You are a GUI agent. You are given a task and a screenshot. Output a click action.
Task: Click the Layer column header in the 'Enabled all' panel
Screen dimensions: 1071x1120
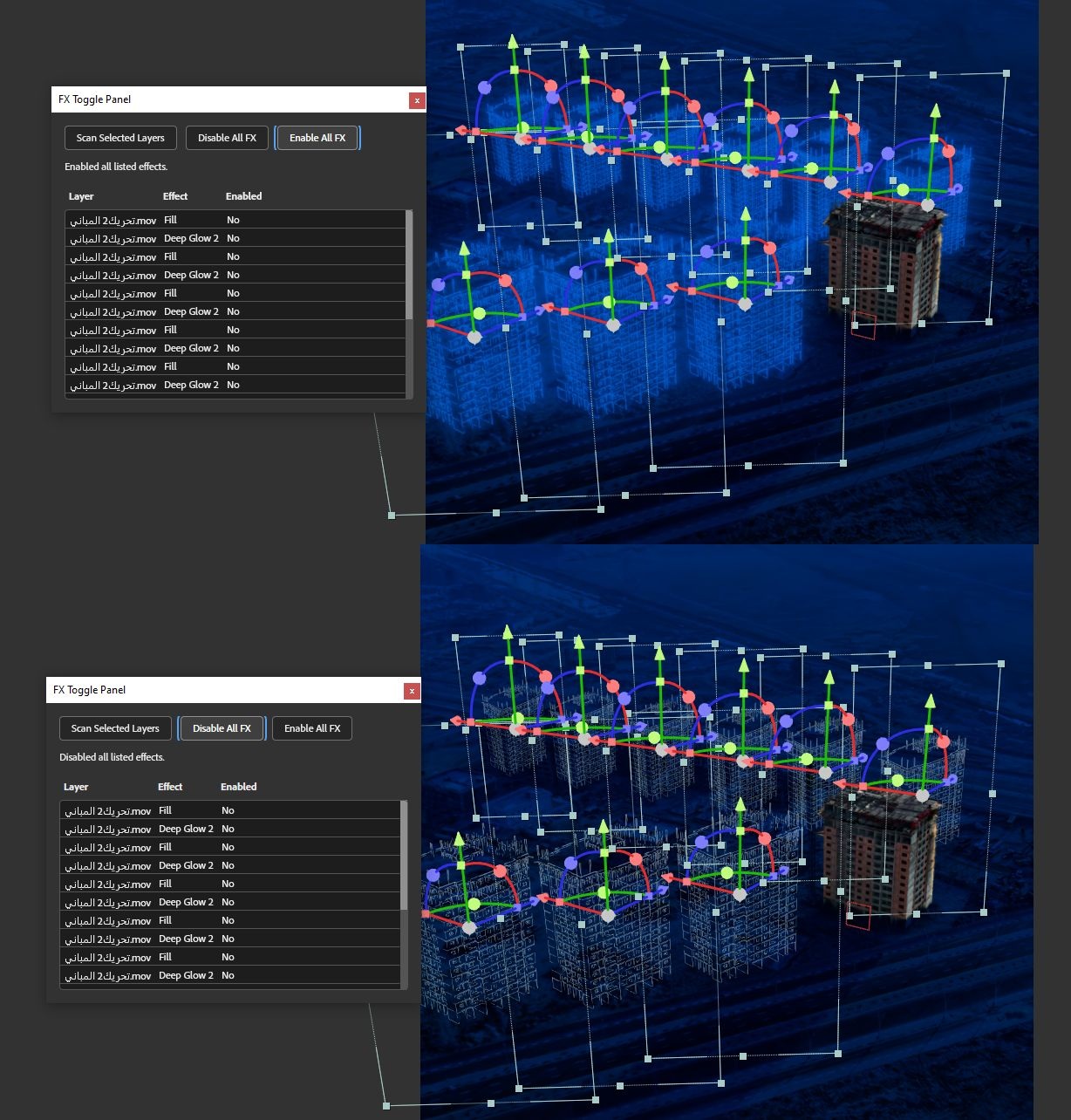81,196
